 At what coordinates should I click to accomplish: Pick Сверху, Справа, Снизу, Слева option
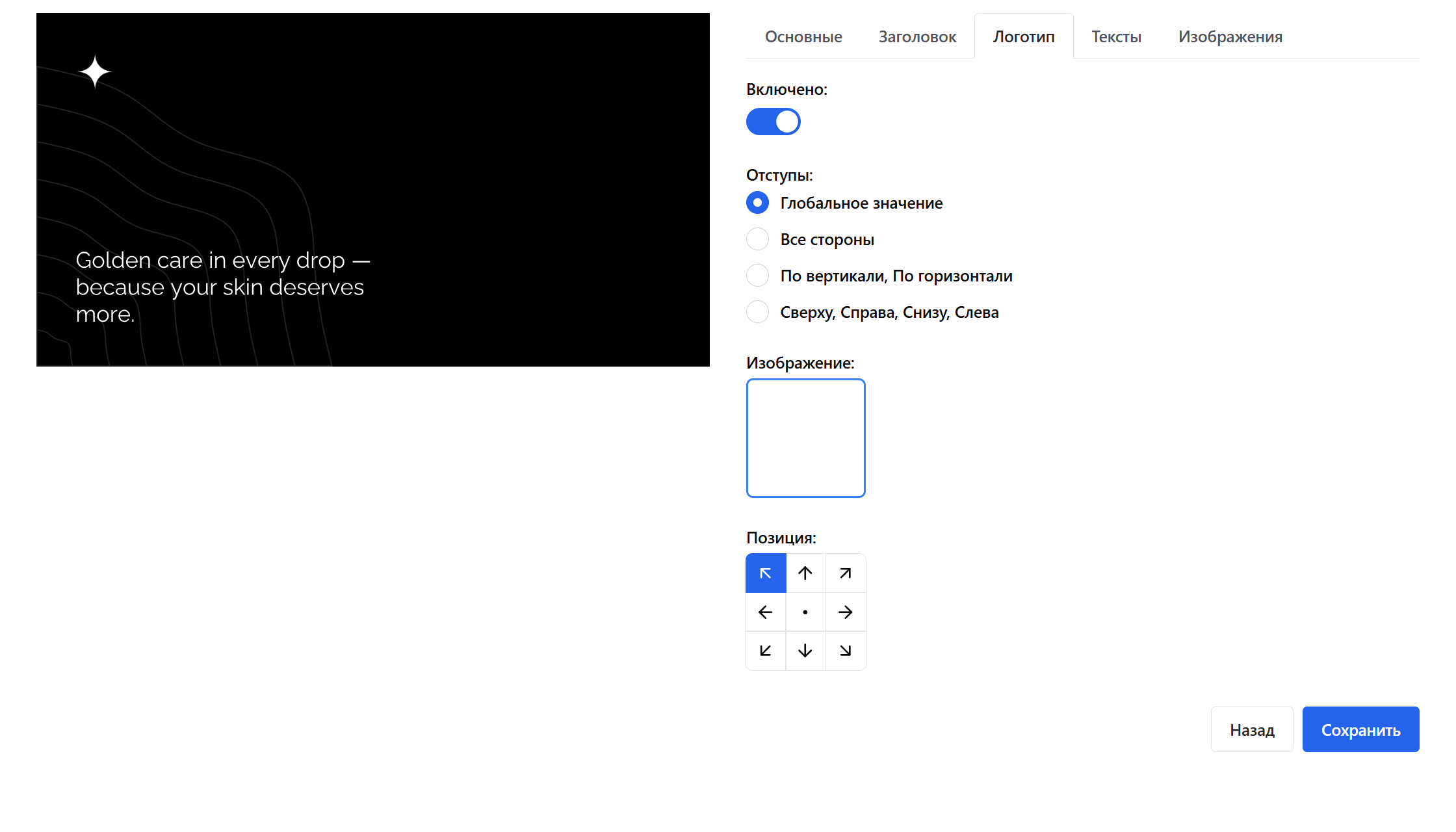(x=758, y=312)
